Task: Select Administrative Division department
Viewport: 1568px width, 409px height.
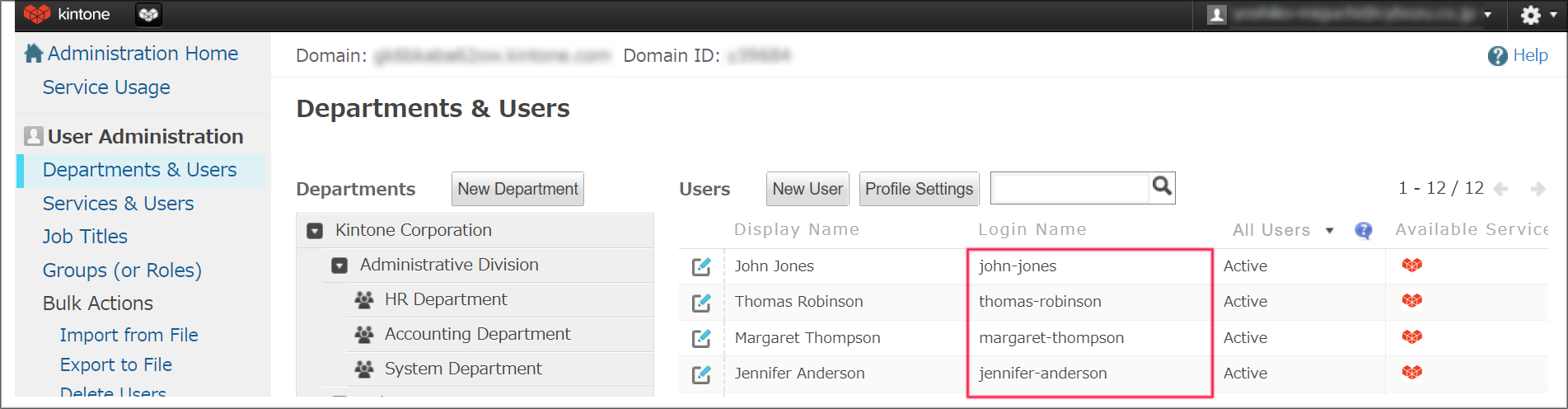Action: 449,265
